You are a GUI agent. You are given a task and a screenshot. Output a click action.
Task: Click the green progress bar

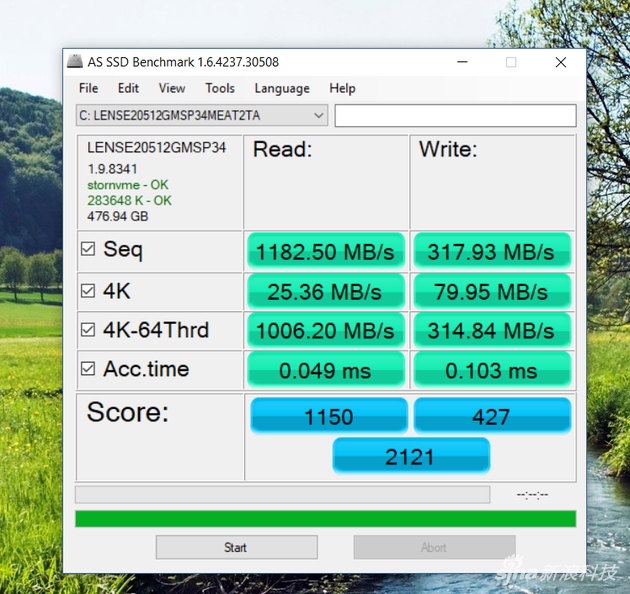325,519
